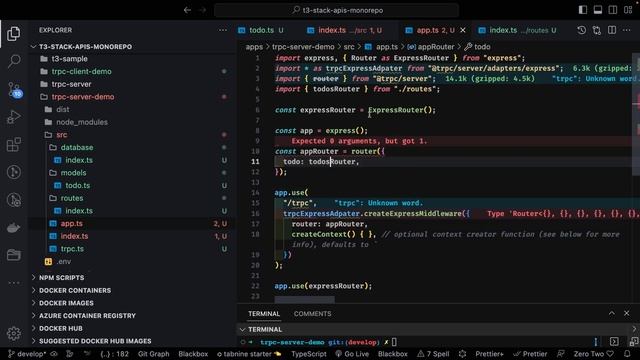Open Source Control view with badge
The image size is (640, 360).
(x=14, y=89)
